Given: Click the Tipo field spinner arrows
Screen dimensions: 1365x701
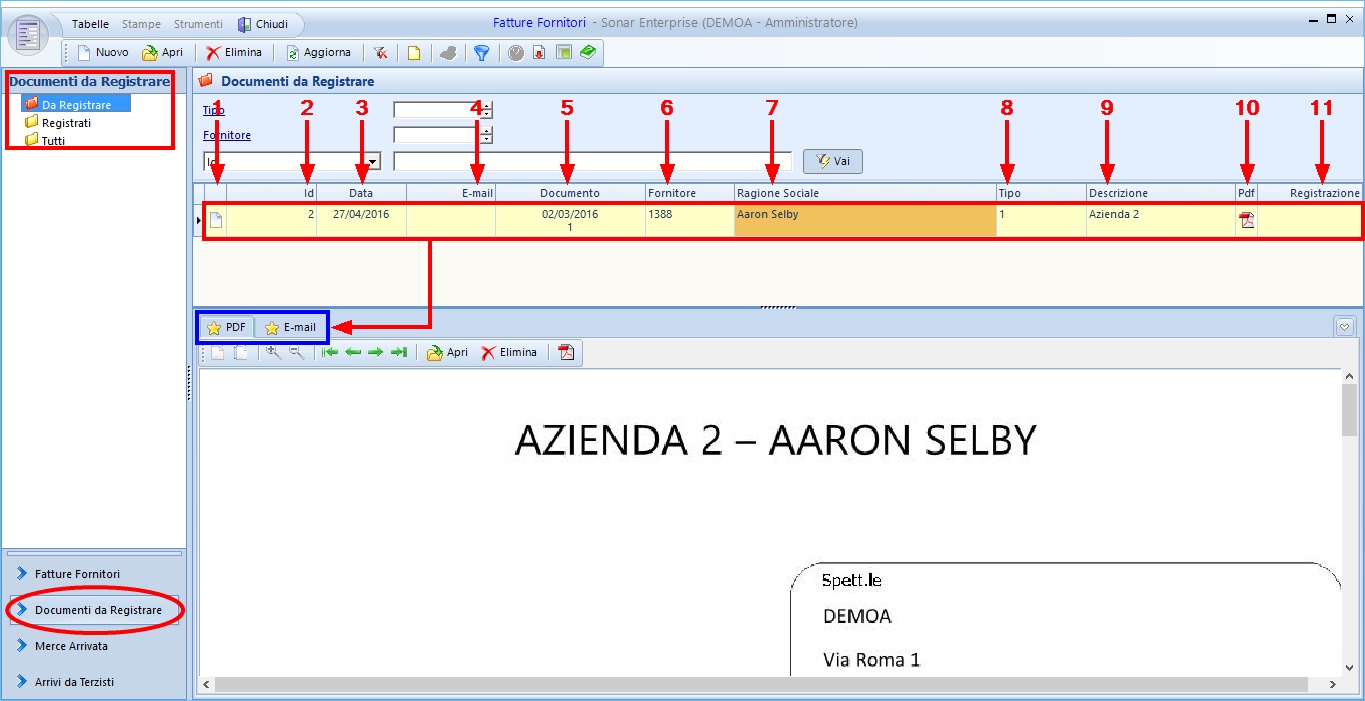Looking at the screenshot, I should pos(486,110).
